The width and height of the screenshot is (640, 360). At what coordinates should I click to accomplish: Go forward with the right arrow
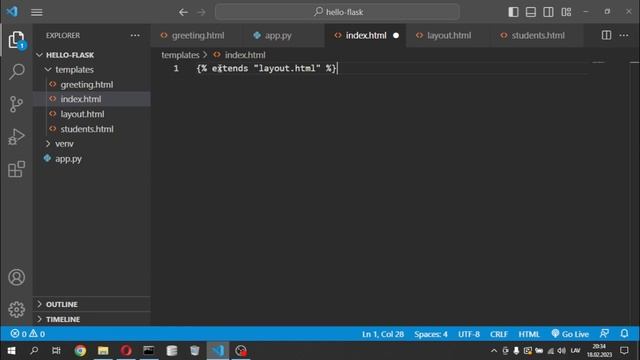pos(202,12)
